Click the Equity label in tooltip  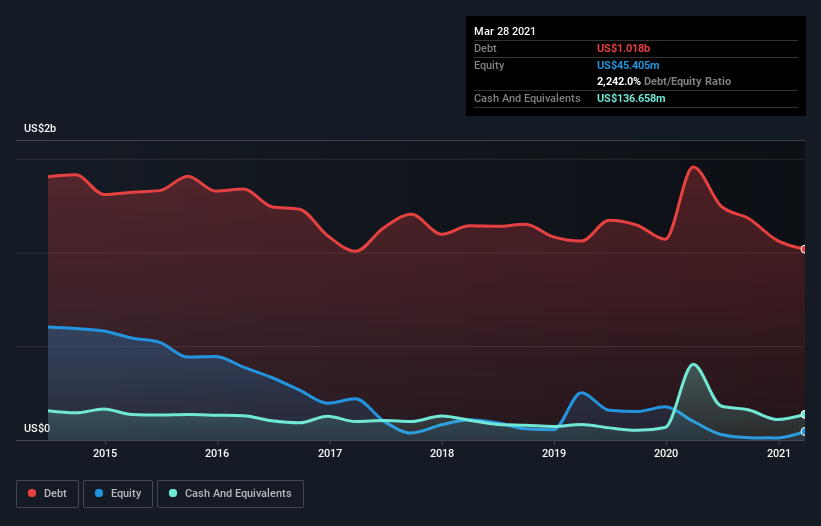(x=489, y=65)
